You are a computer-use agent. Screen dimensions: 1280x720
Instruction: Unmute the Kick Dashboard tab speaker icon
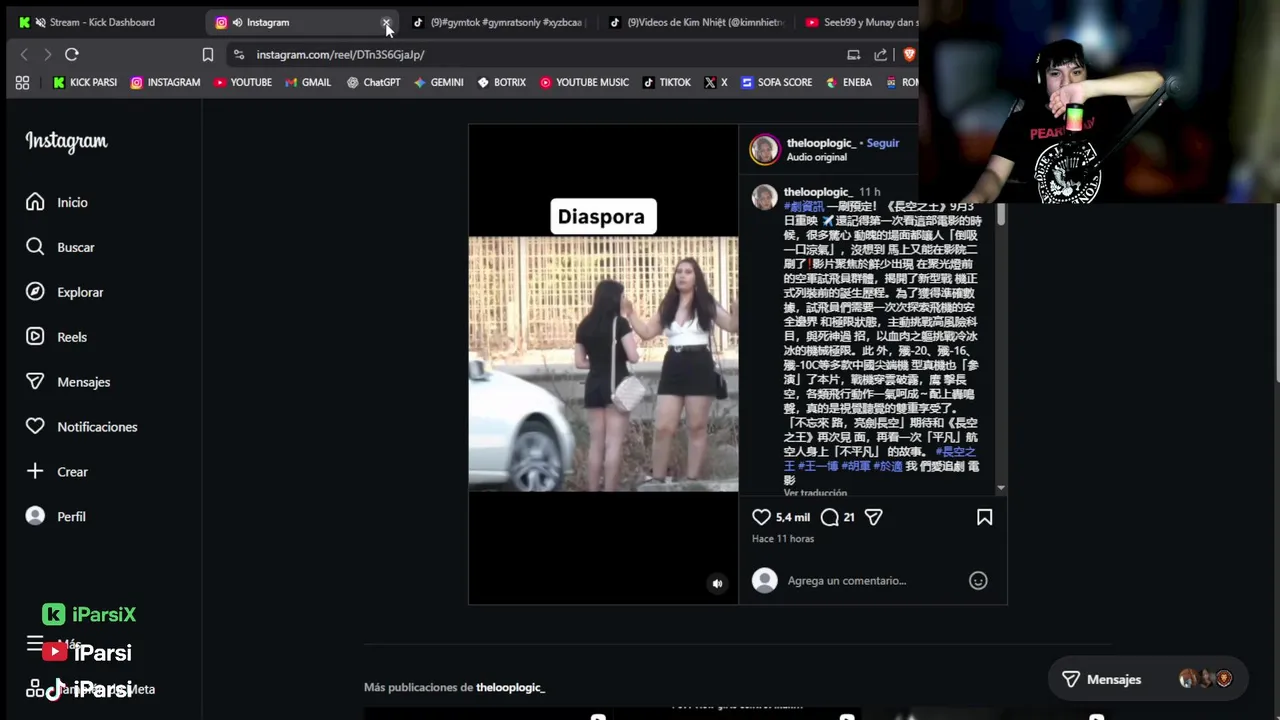39,22
